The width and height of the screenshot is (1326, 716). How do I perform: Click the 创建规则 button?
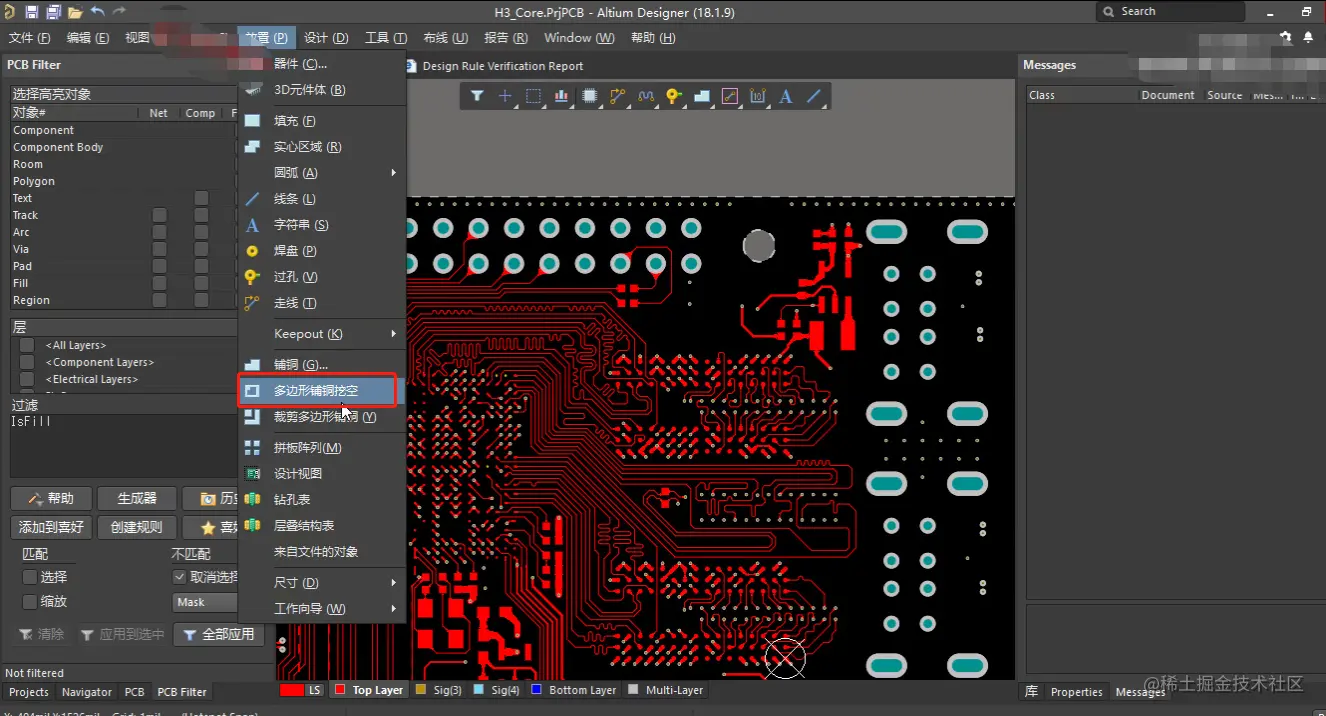[137, 527]
